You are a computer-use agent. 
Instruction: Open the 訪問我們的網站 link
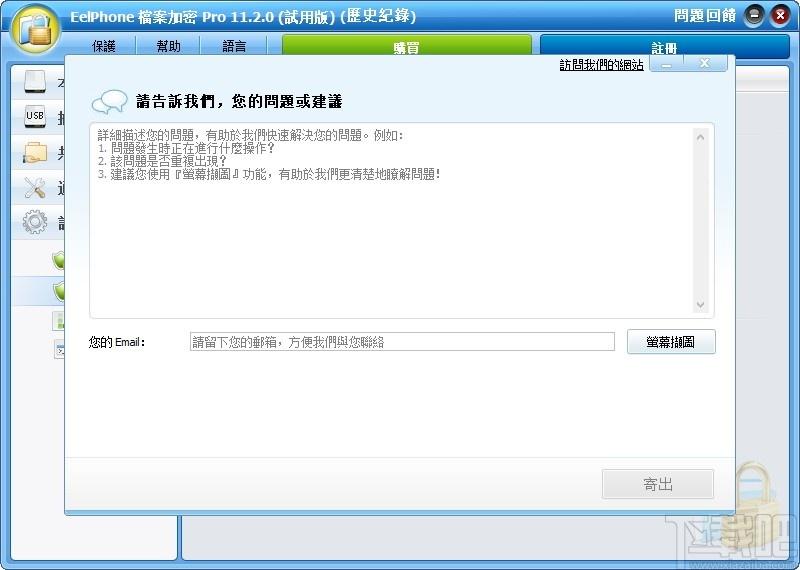(602, 65)
